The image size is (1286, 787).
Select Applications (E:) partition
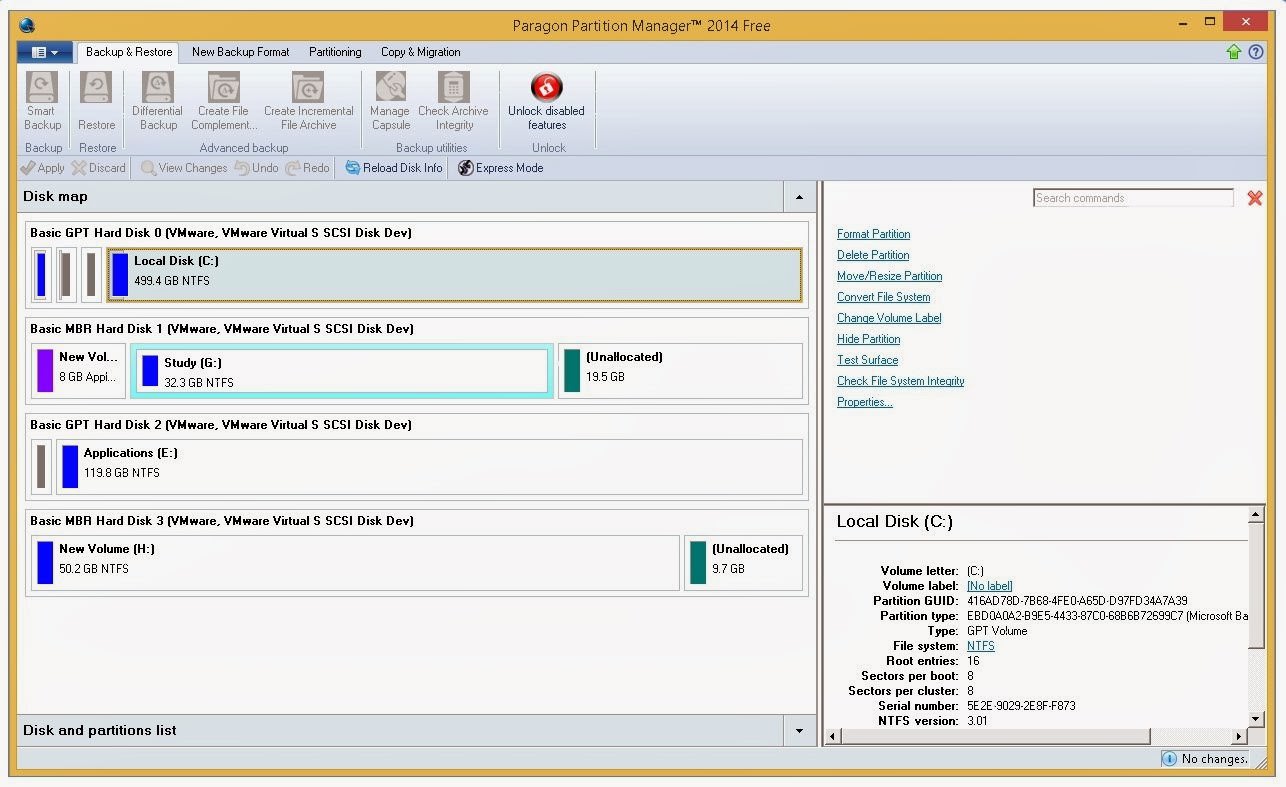(x=429, y=467)
